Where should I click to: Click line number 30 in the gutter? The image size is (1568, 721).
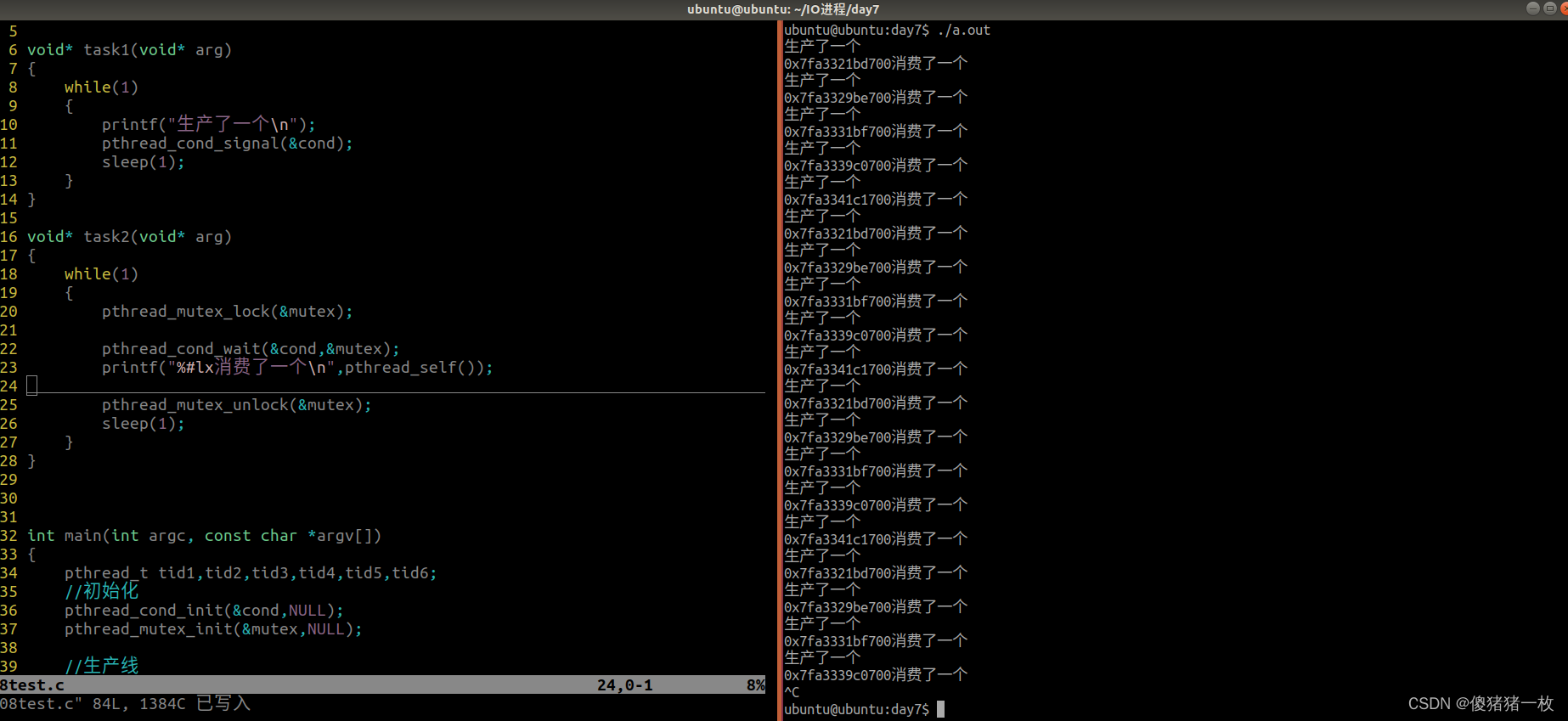point(8,499)
